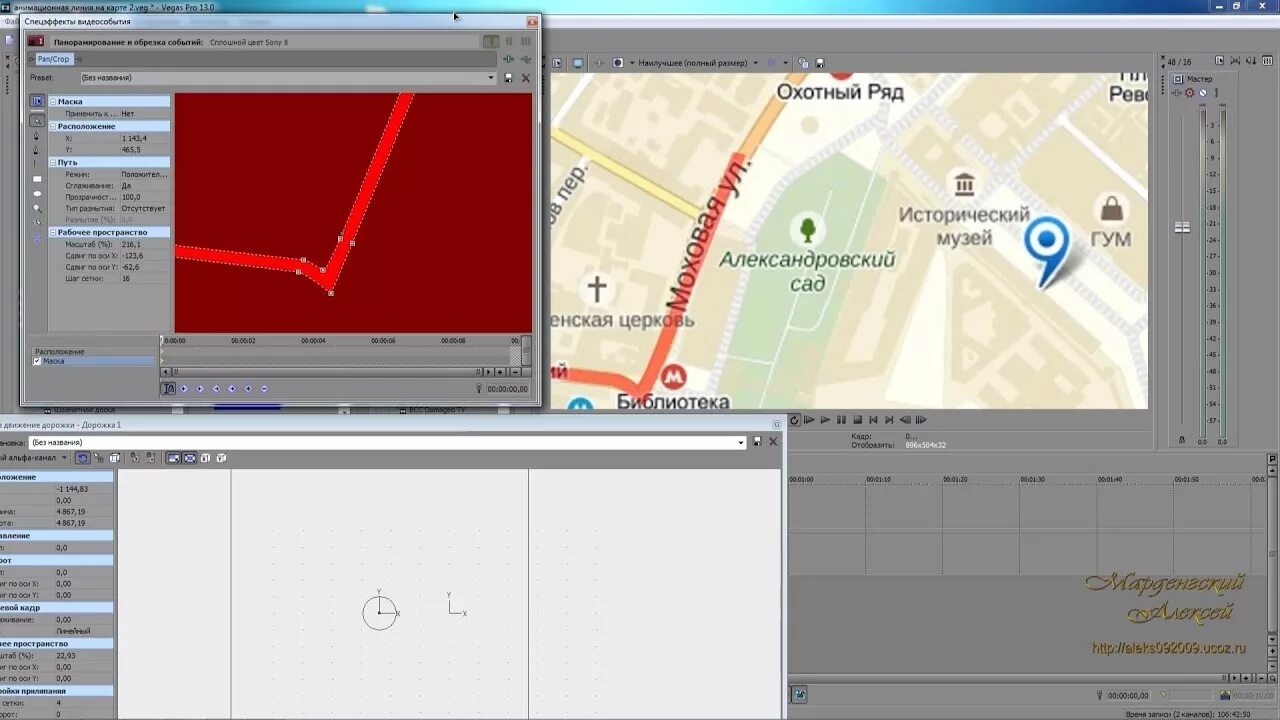Adjust the Мастер volume fader

1182,227
